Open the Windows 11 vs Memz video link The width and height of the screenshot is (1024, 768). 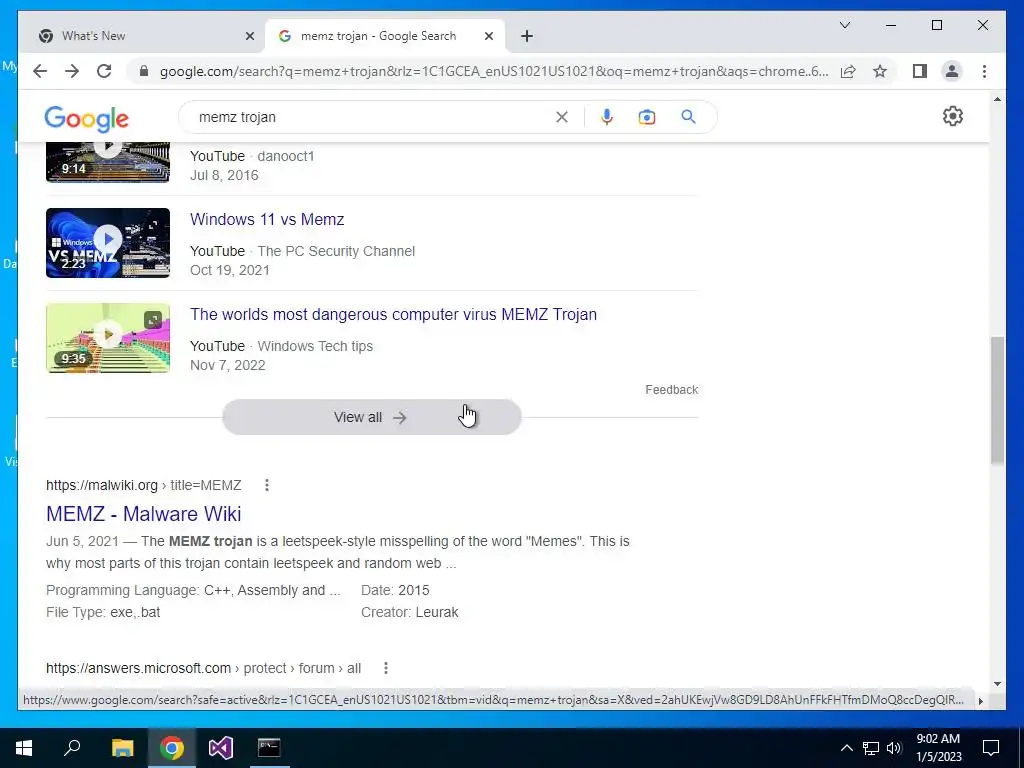coord(267,219)
